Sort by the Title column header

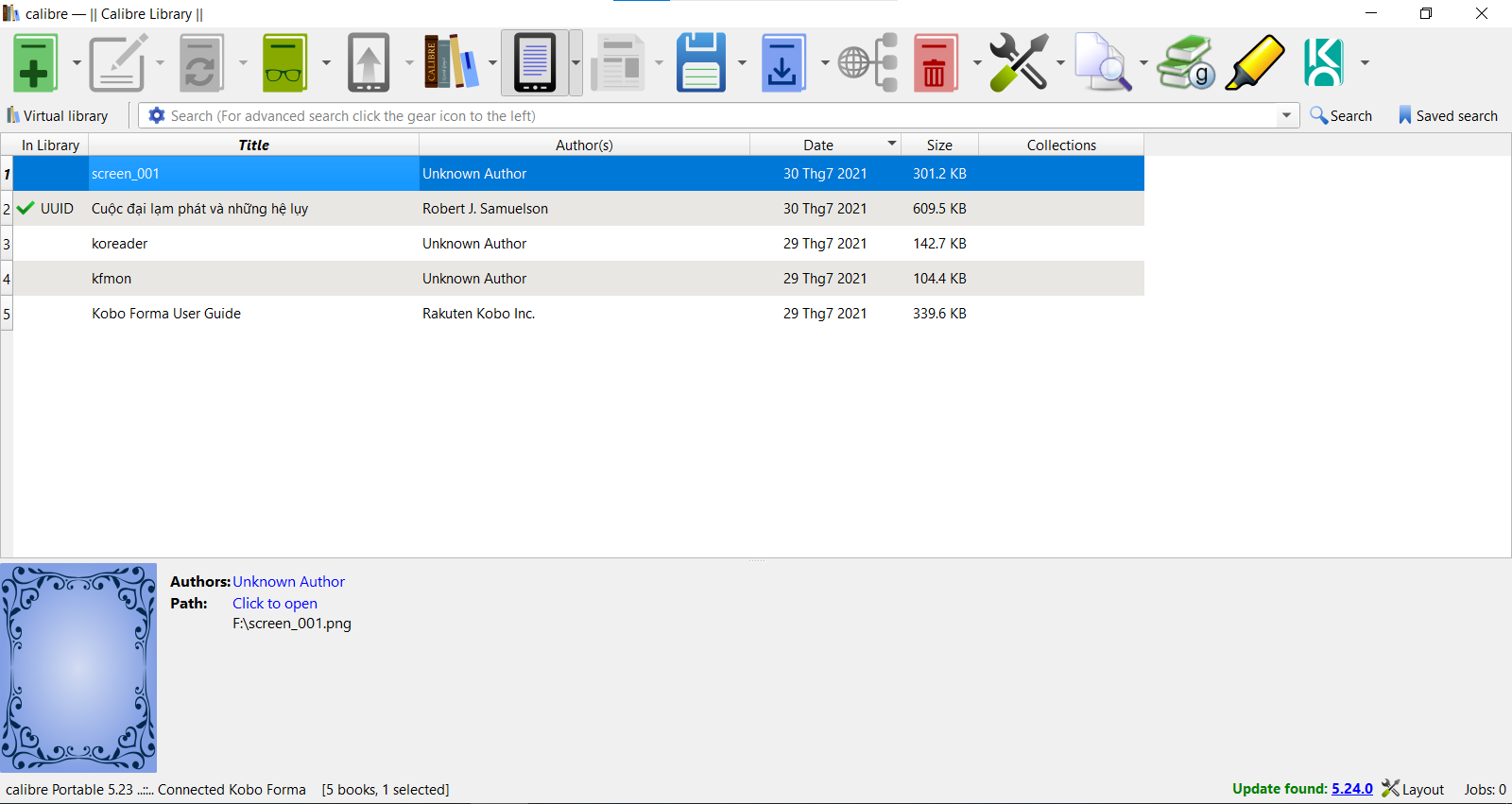click(x=253, y=145)
